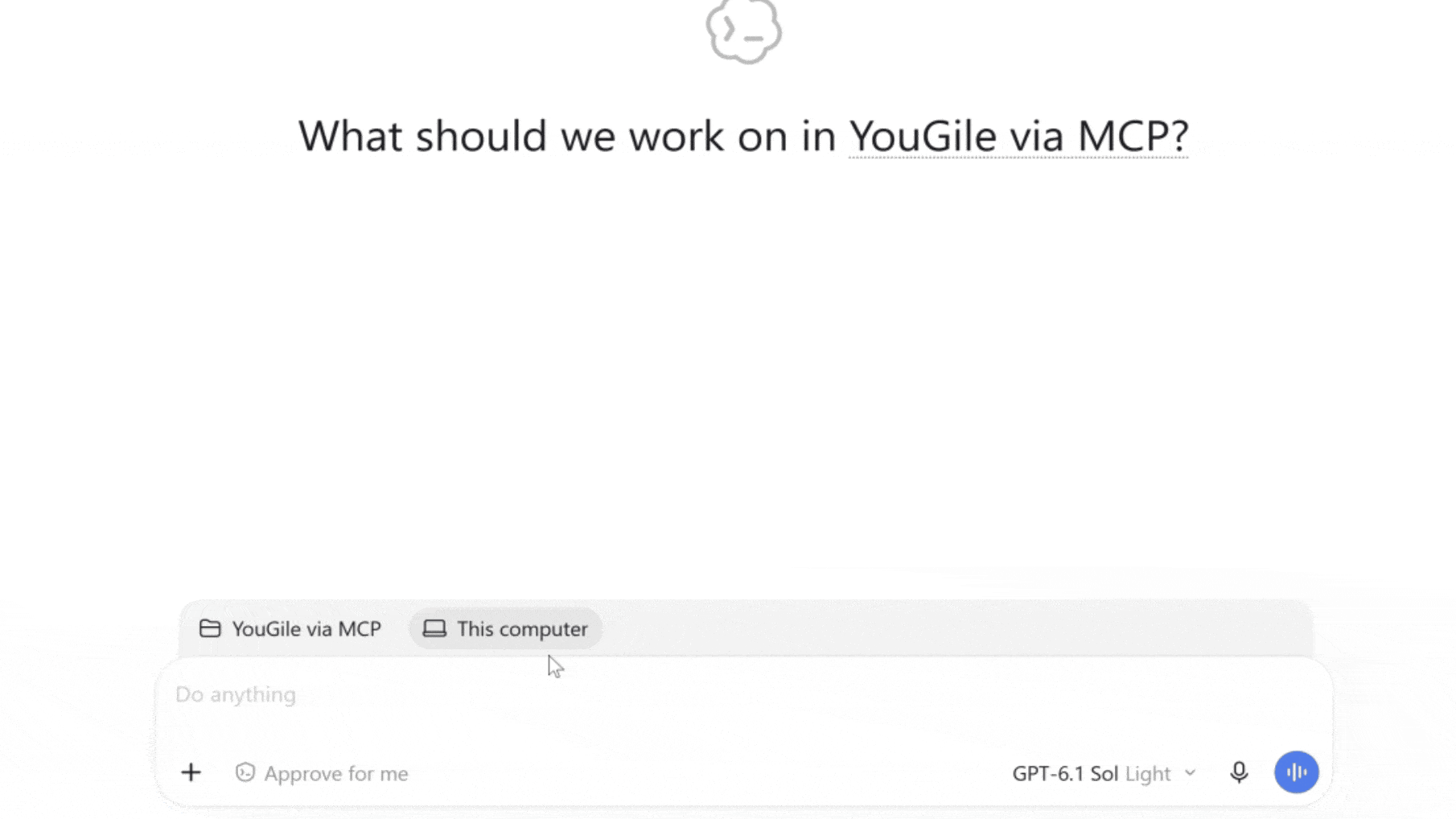Start voice mode with the blue waveform button
This screenshot has height=819, width=1456.
pos(1296,772)
